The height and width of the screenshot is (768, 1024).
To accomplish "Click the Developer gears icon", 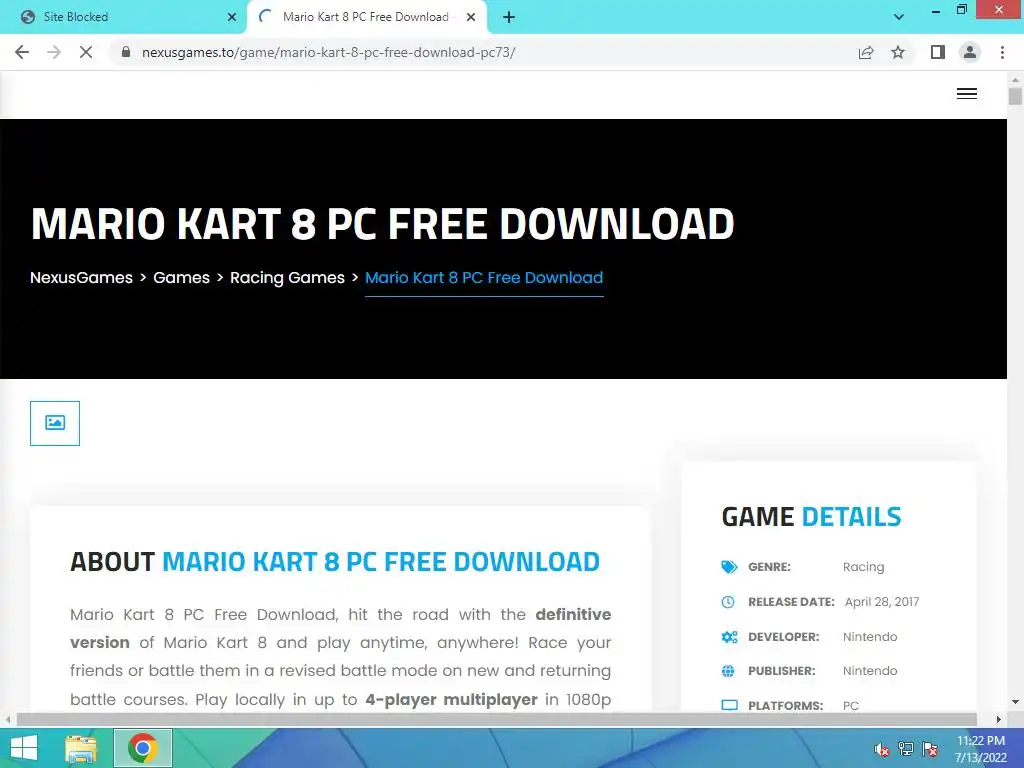I will 729,637.
